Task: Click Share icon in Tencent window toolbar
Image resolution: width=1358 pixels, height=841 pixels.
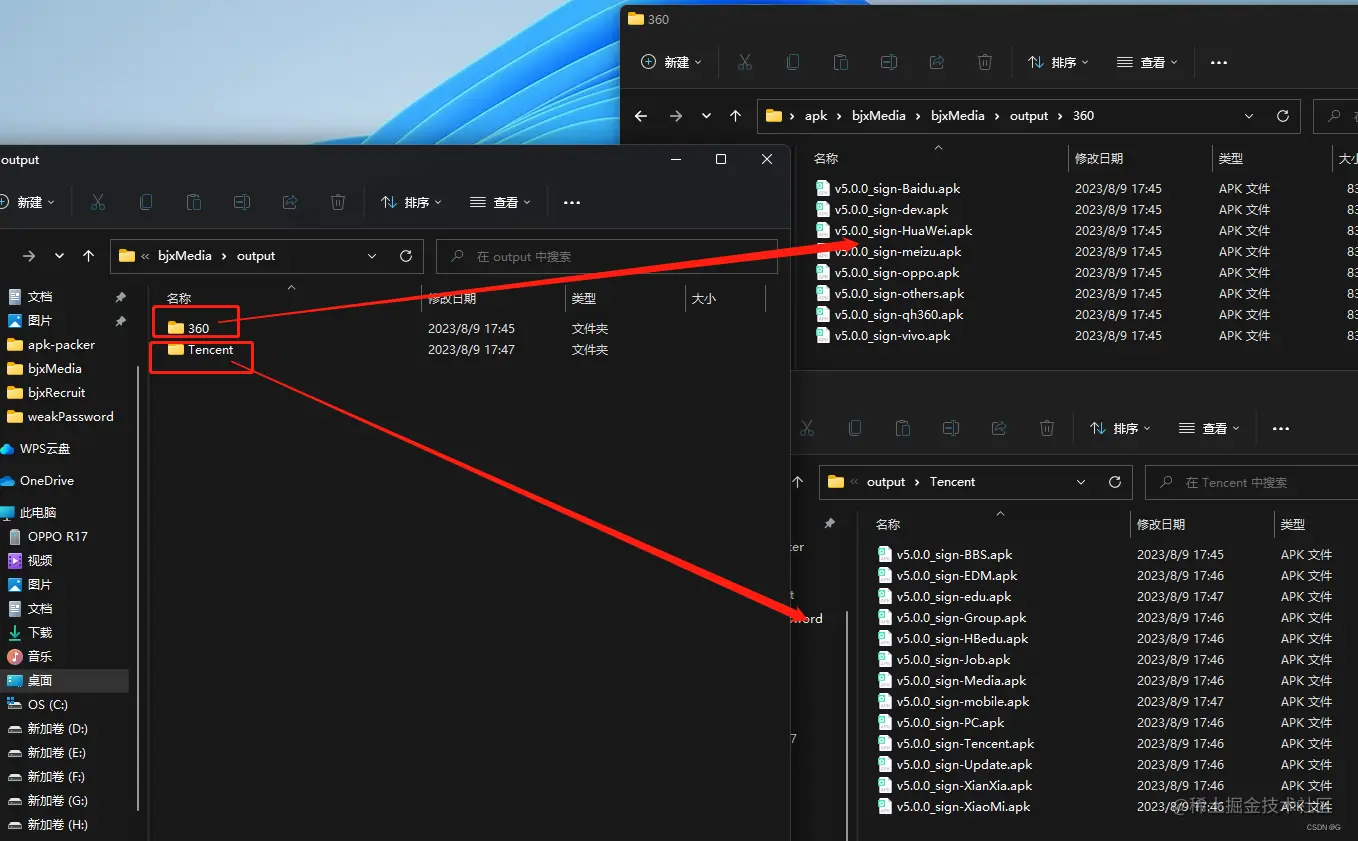Action: click(999, 428)
